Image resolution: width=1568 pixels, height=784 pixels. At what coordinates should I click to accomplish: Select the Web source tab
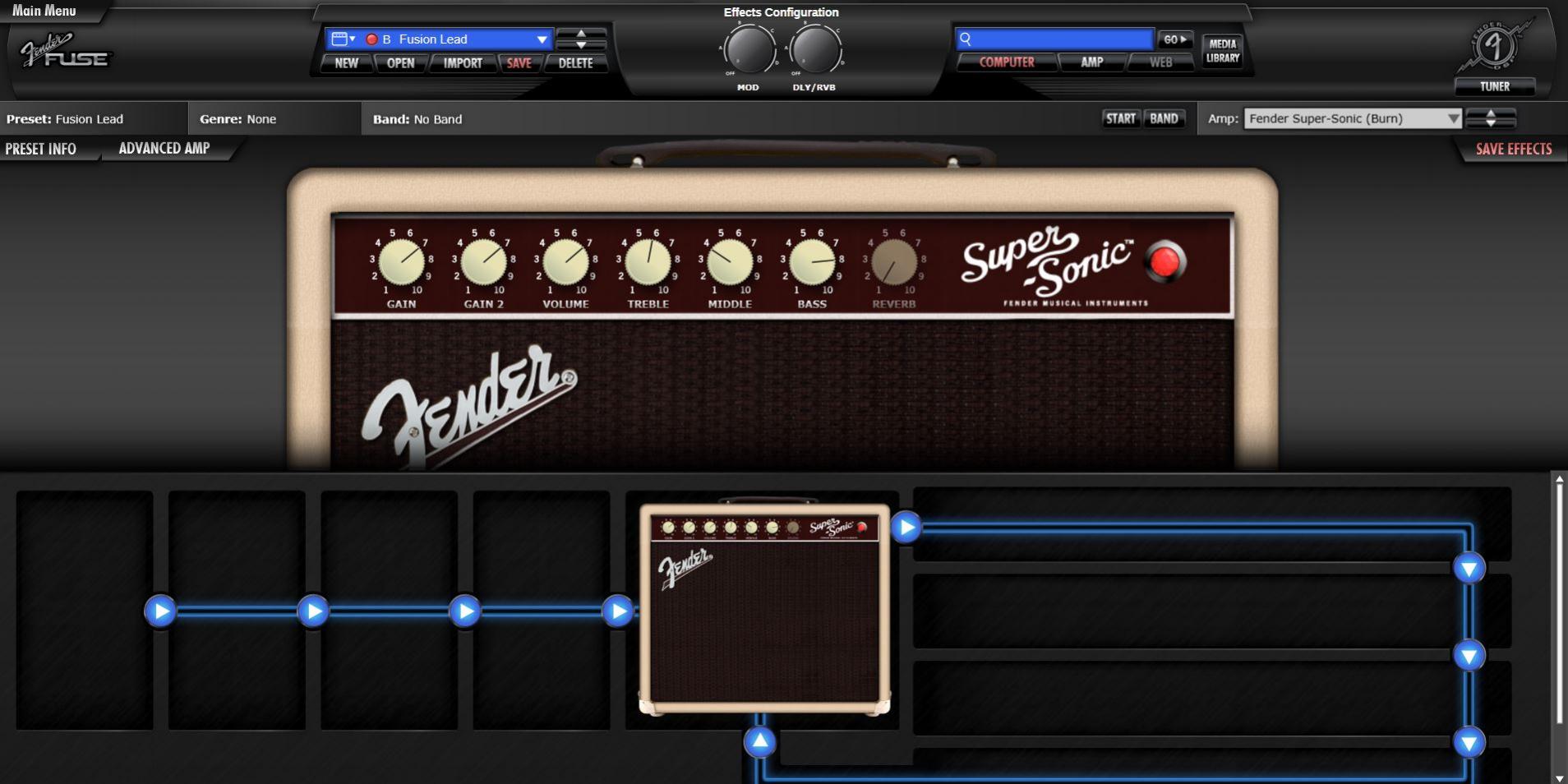[x=1160, y=62]
